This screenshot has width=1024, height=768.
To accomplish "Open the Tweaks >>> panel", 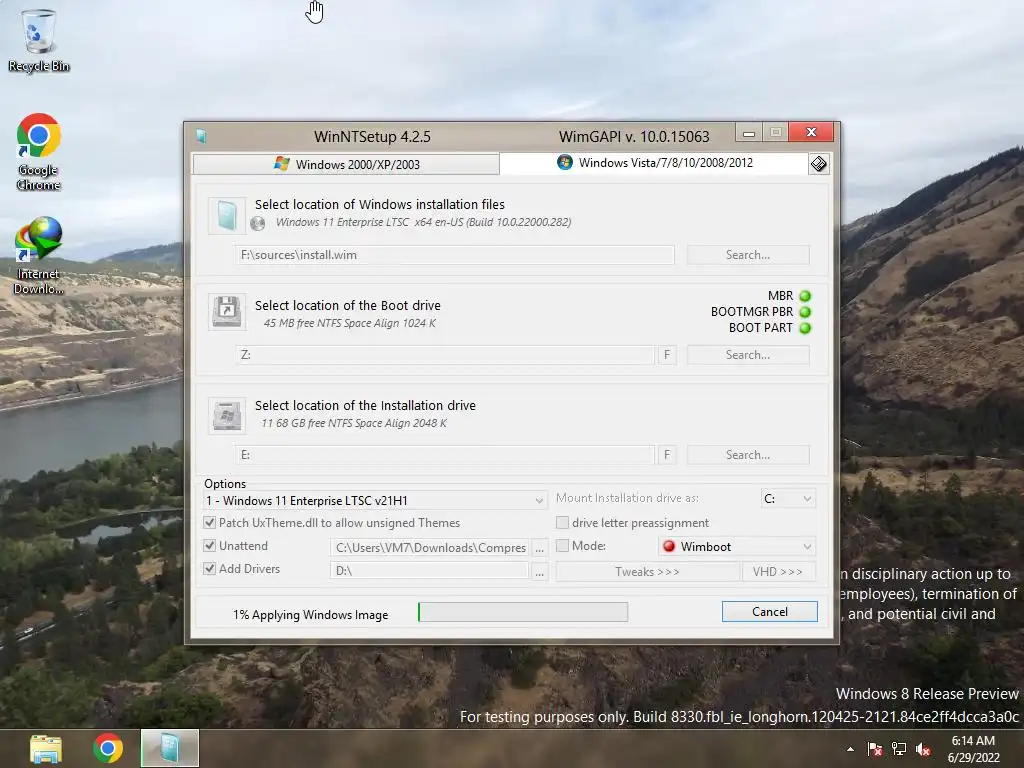I will click(647, 571).
